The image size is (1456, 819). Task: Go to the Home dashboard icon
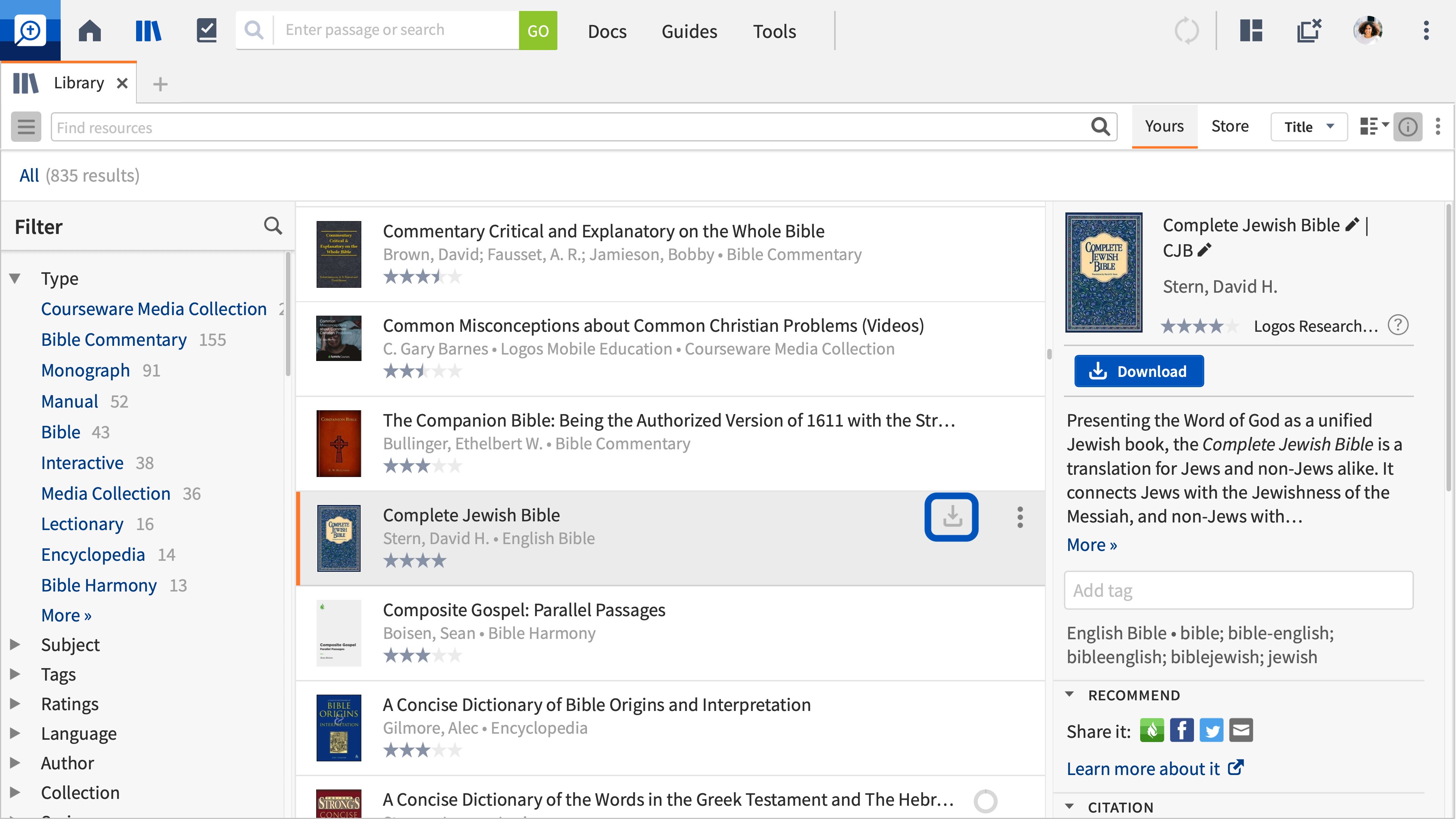click(90, 30)
